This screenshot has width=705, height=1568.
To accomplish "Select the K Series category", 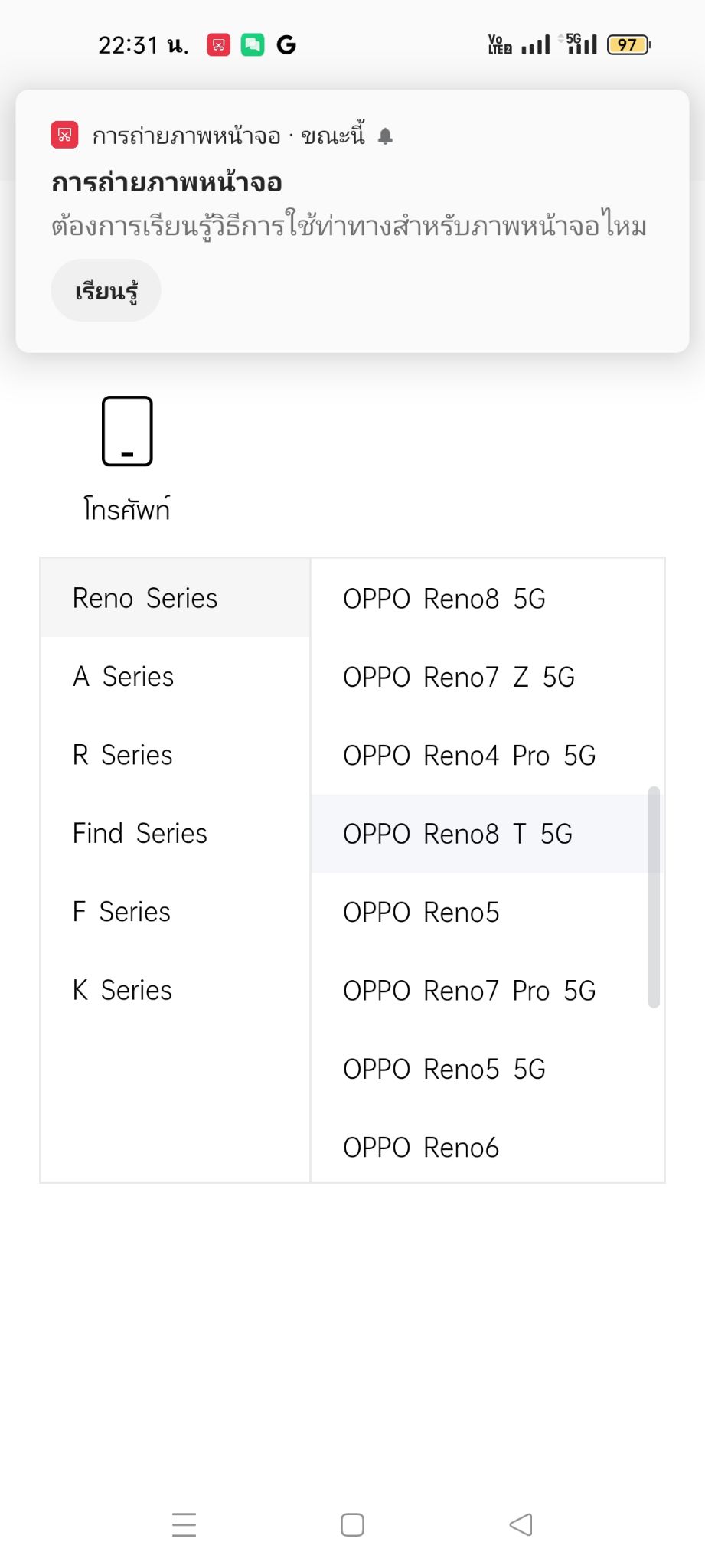I will [175, 990].
